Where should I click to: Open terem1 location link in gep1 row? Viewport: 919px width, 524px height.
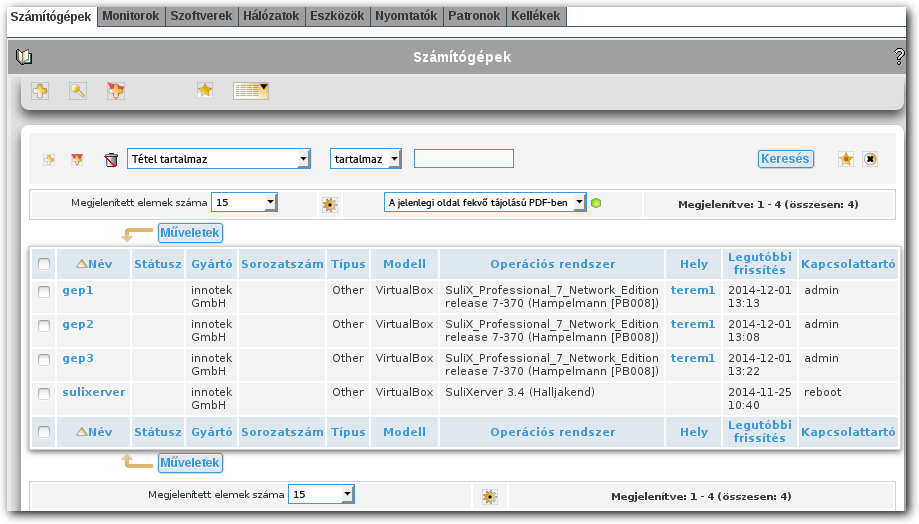(x=693, y=290)
